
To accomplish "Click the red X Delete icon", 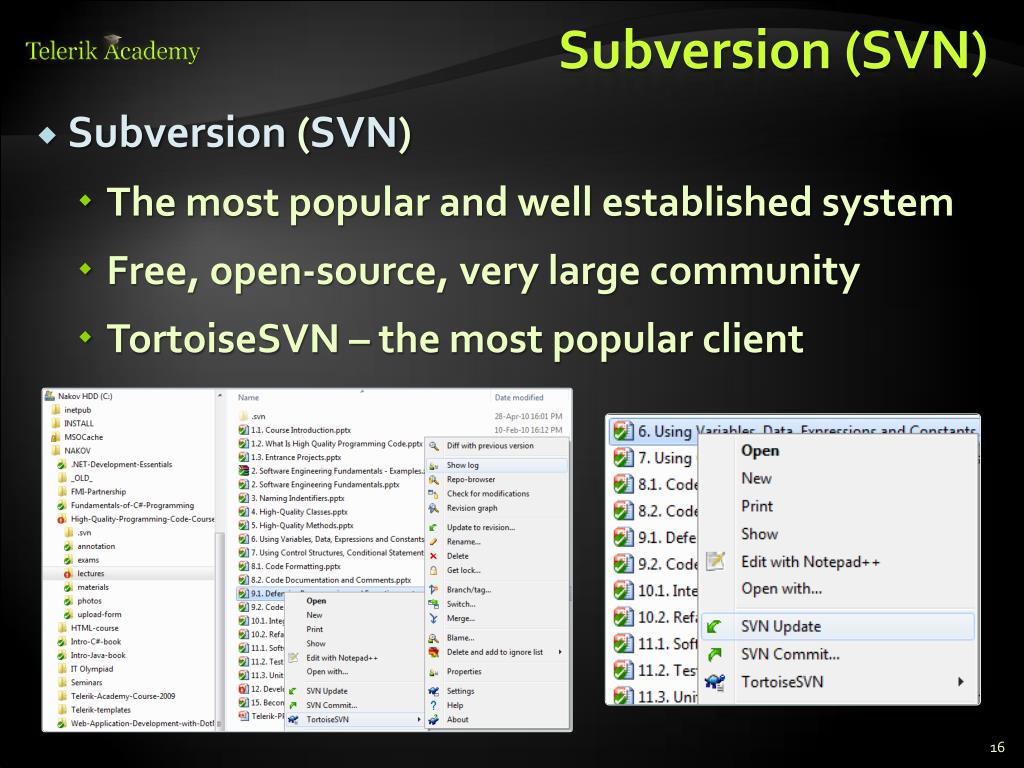I will pos(433,556).
